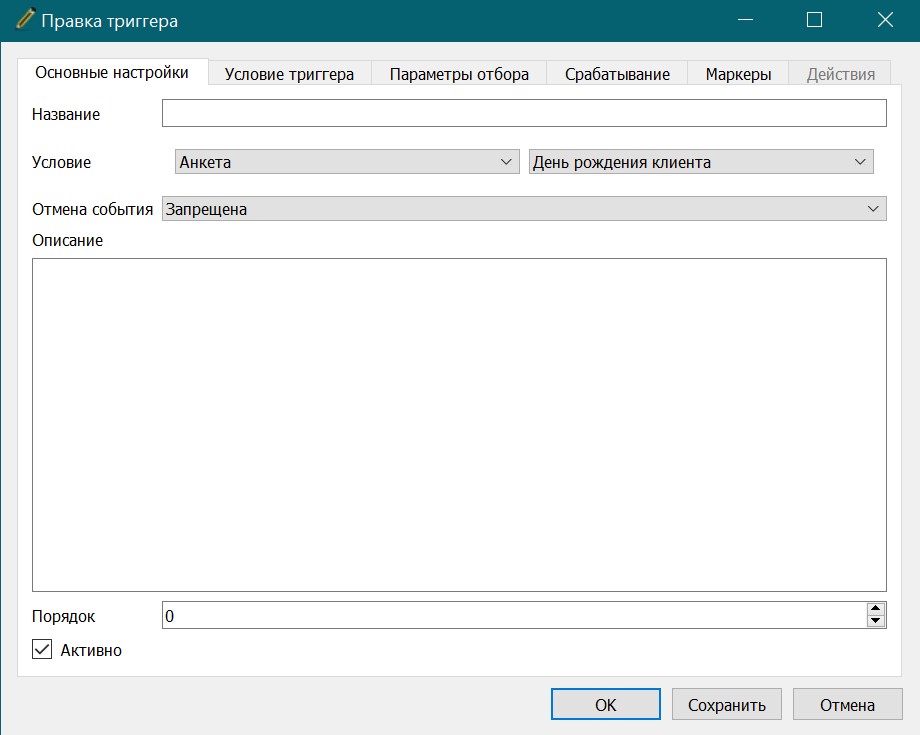The width and height of the screenshot is (920, 735).
Task: Open the Параметры отбора tab
Action: click(x=459, y=74)
